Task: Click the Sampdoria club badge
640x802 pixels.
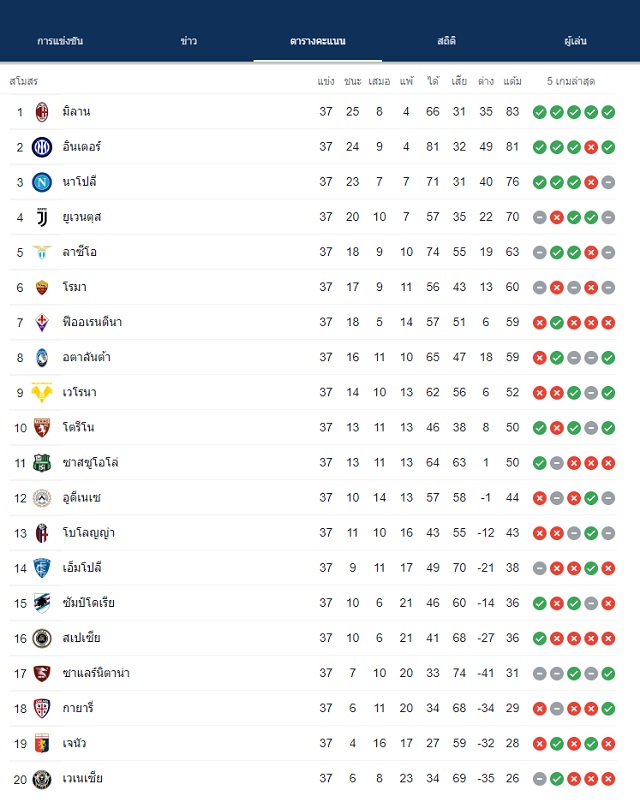Action: [x=42, y=603]
